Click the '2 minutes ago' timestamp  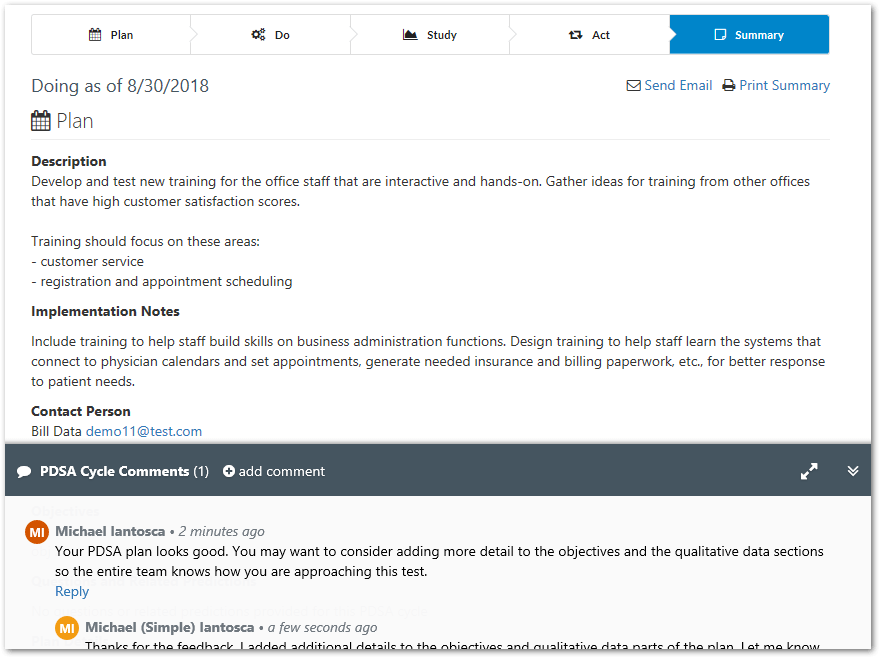[x=222, y=531]
